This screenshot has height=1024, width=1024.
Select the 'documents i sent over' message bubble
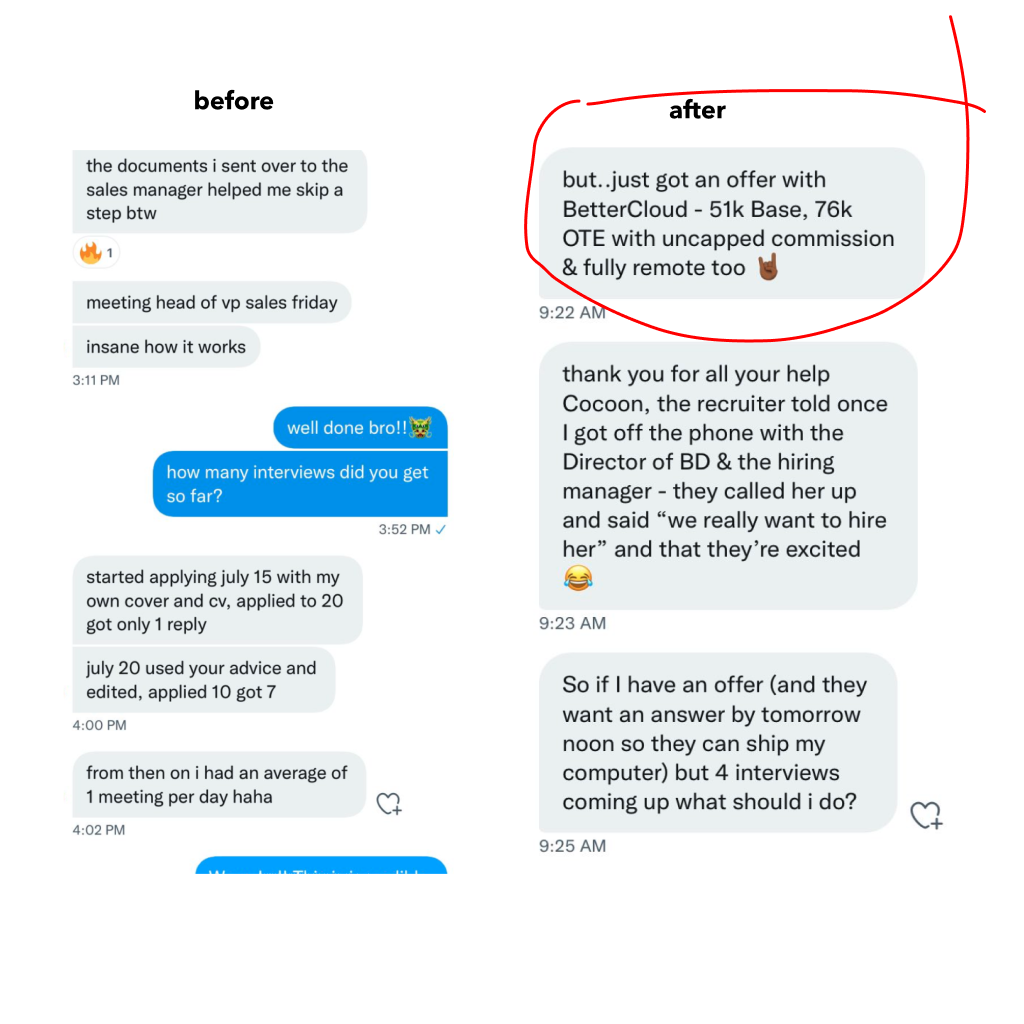[x=219, y=190]
